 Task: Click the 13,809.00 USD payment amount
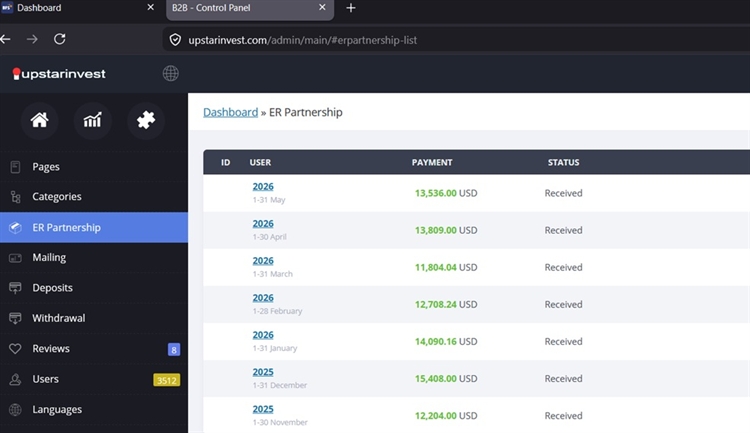coord(446,230)
